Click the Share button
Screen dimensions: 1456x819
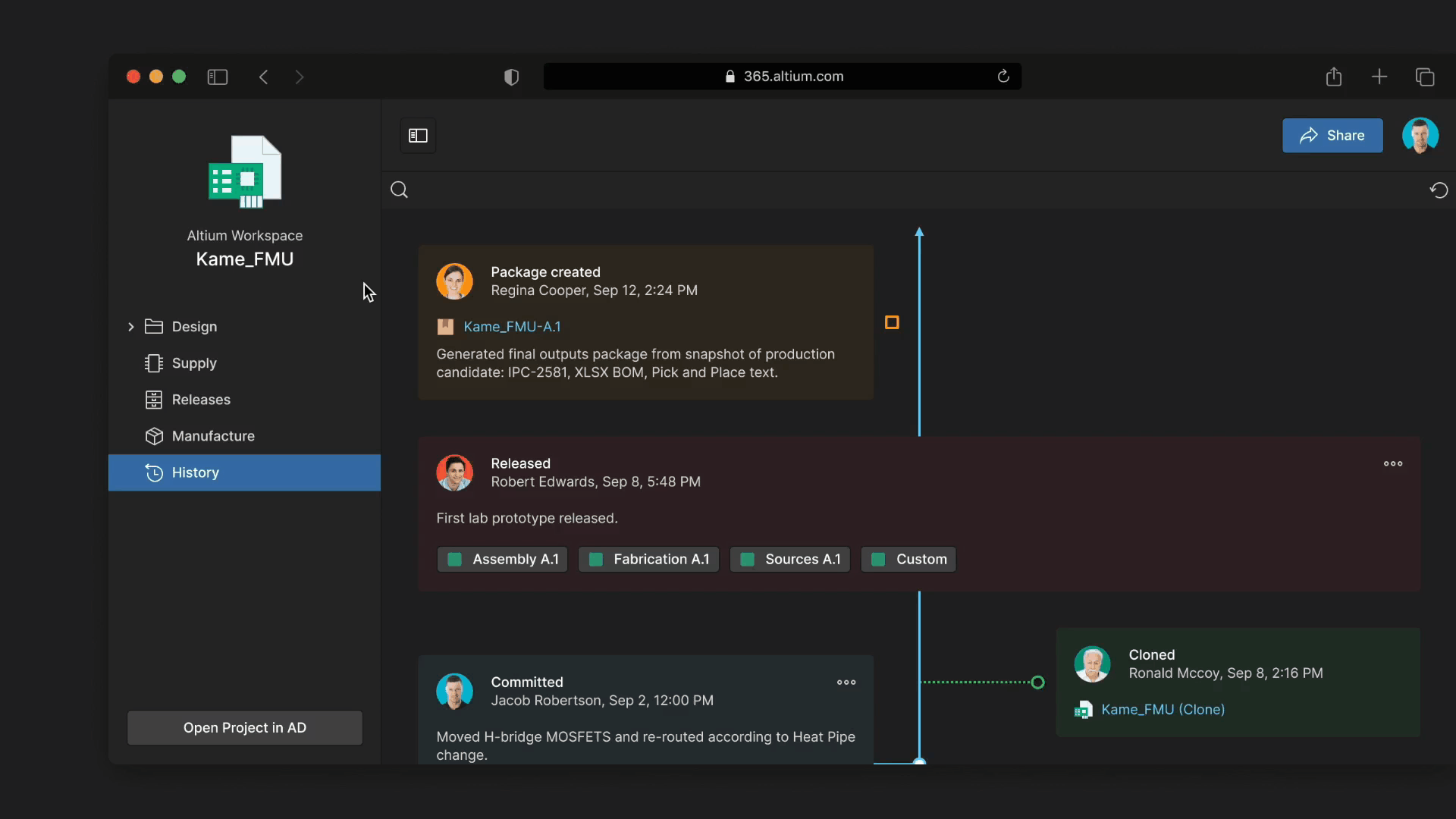[x=1332, y=136]
